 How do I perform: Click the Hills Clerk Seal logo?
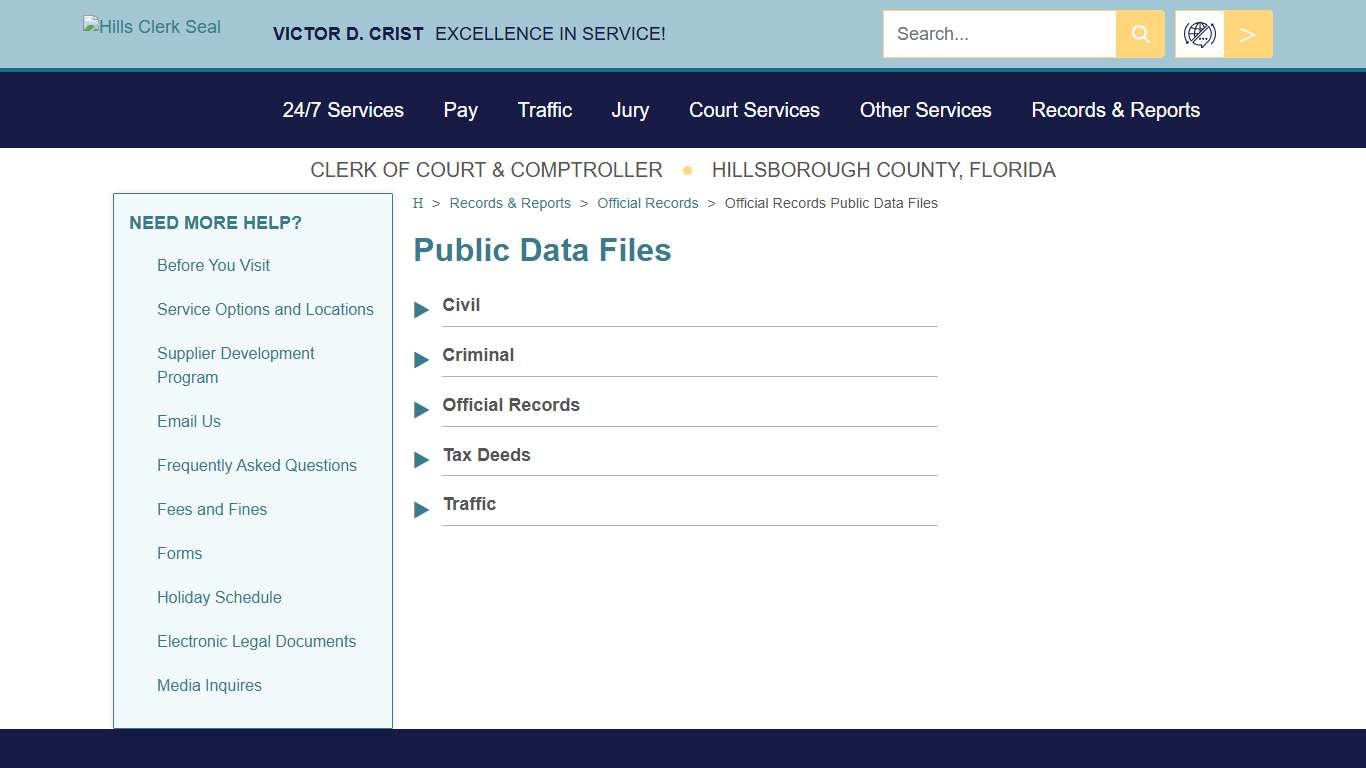pos(151,27)
